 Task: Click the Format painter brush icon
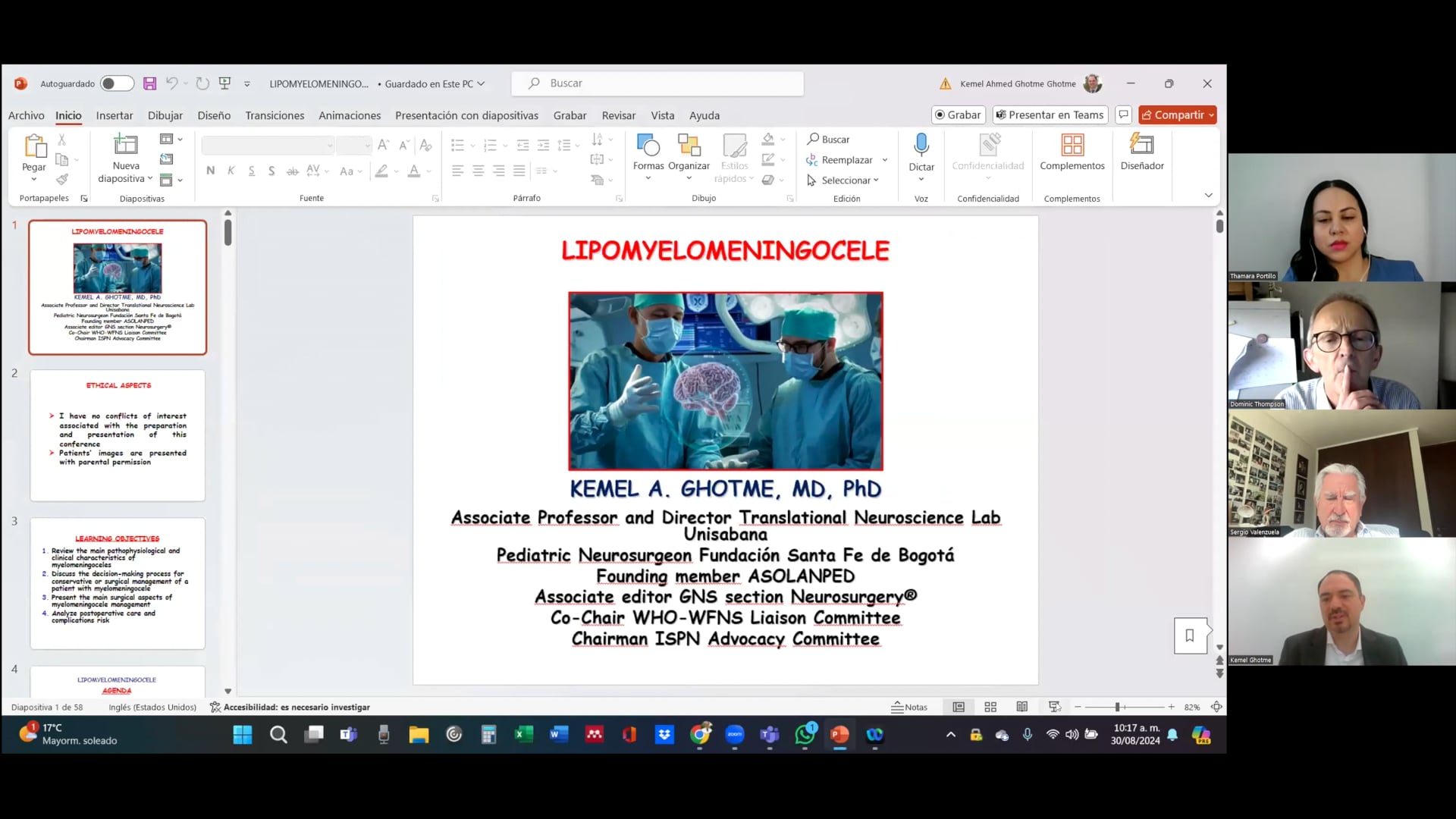[62, 179]
